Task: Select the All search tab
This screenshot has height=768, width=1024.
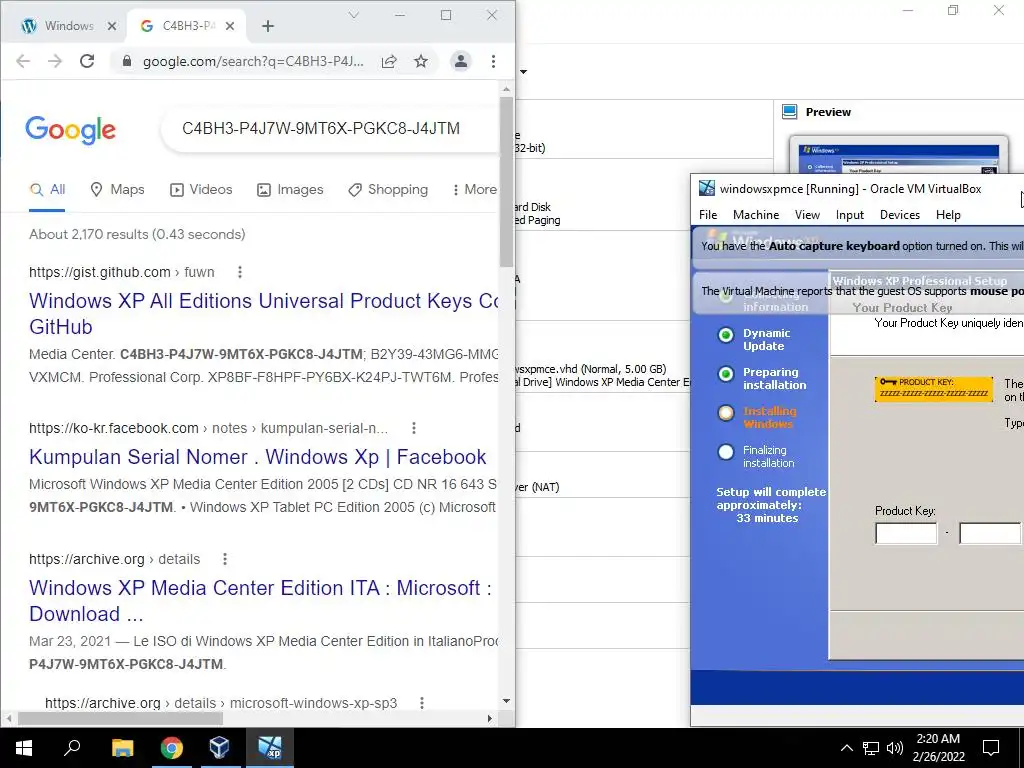Action: tap(48, 189)
